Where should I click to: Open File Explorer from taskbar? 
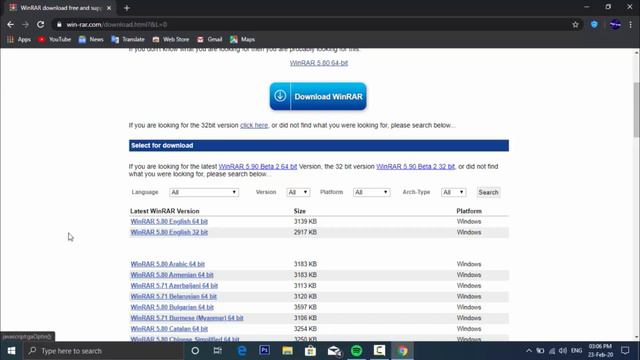(x=287, y=351)
